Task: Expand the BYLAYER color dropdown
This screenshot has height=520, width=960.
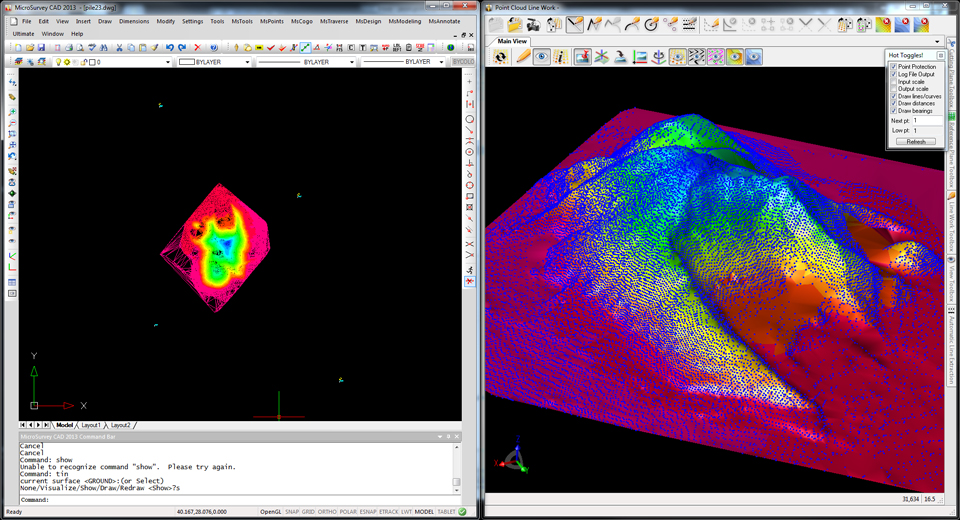Action: pos(247,62)
